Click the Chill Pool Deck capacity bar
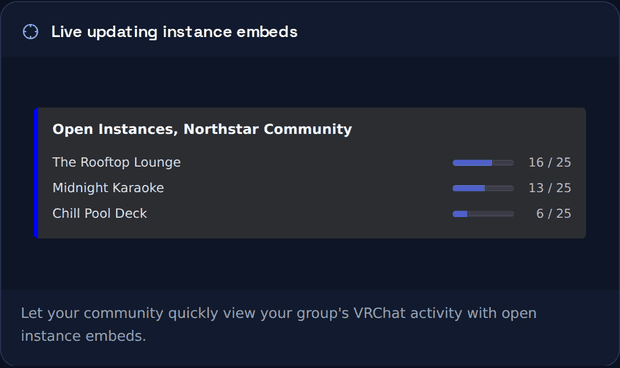Screen dimensions: 620x368 pos(483,214)
